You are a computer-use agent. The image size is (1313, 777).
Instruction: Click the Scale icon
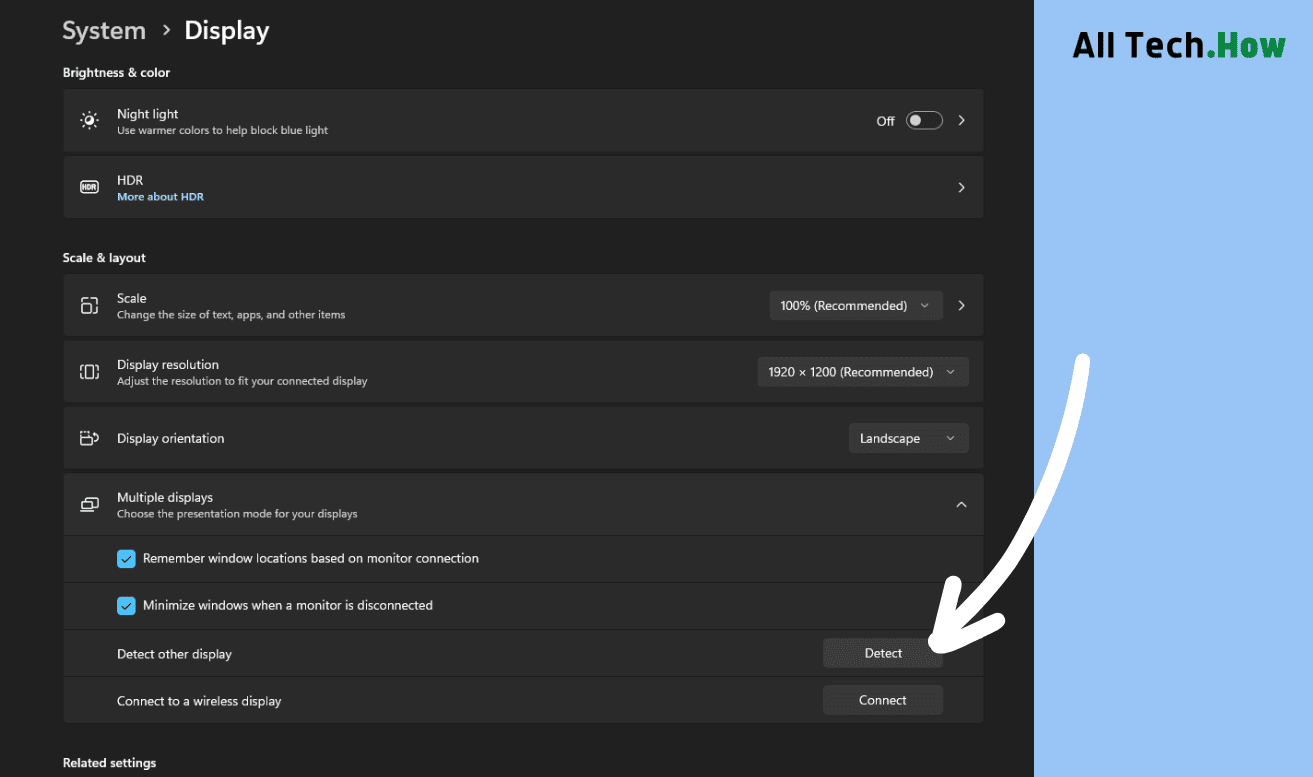point(89,306)
